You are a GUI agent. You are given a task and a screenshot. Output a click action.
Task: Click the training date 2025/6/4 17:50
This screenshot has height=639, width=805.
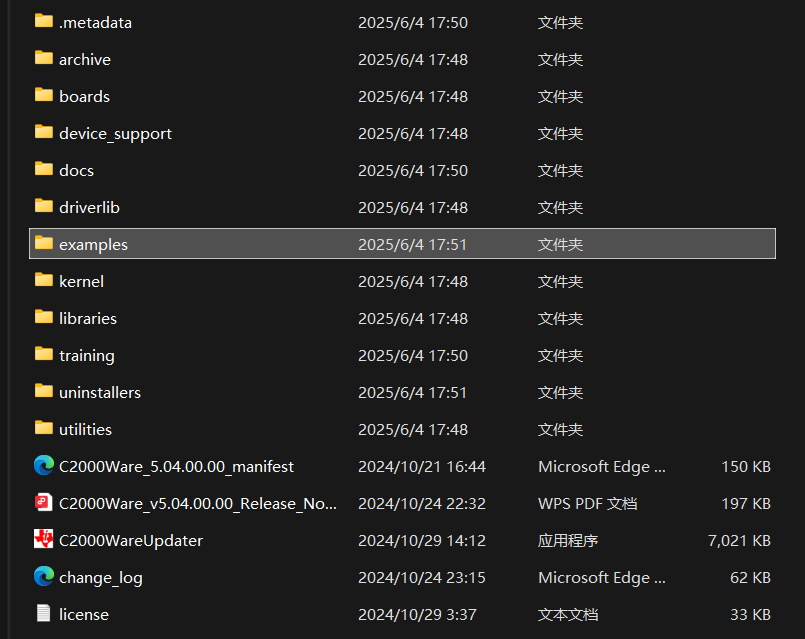(413, 356)
